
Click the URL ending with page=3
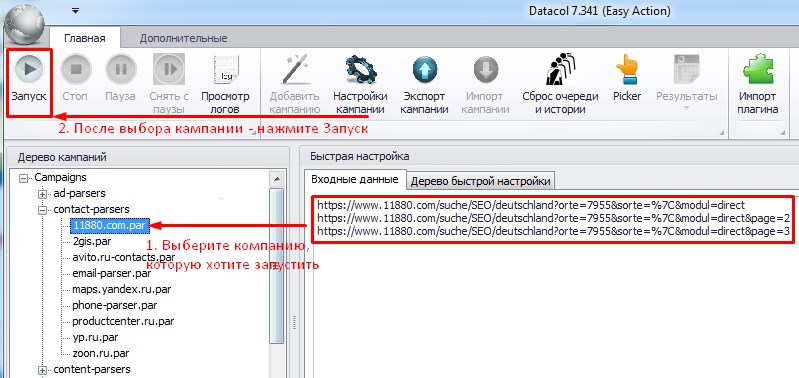[x=553, y=231]
